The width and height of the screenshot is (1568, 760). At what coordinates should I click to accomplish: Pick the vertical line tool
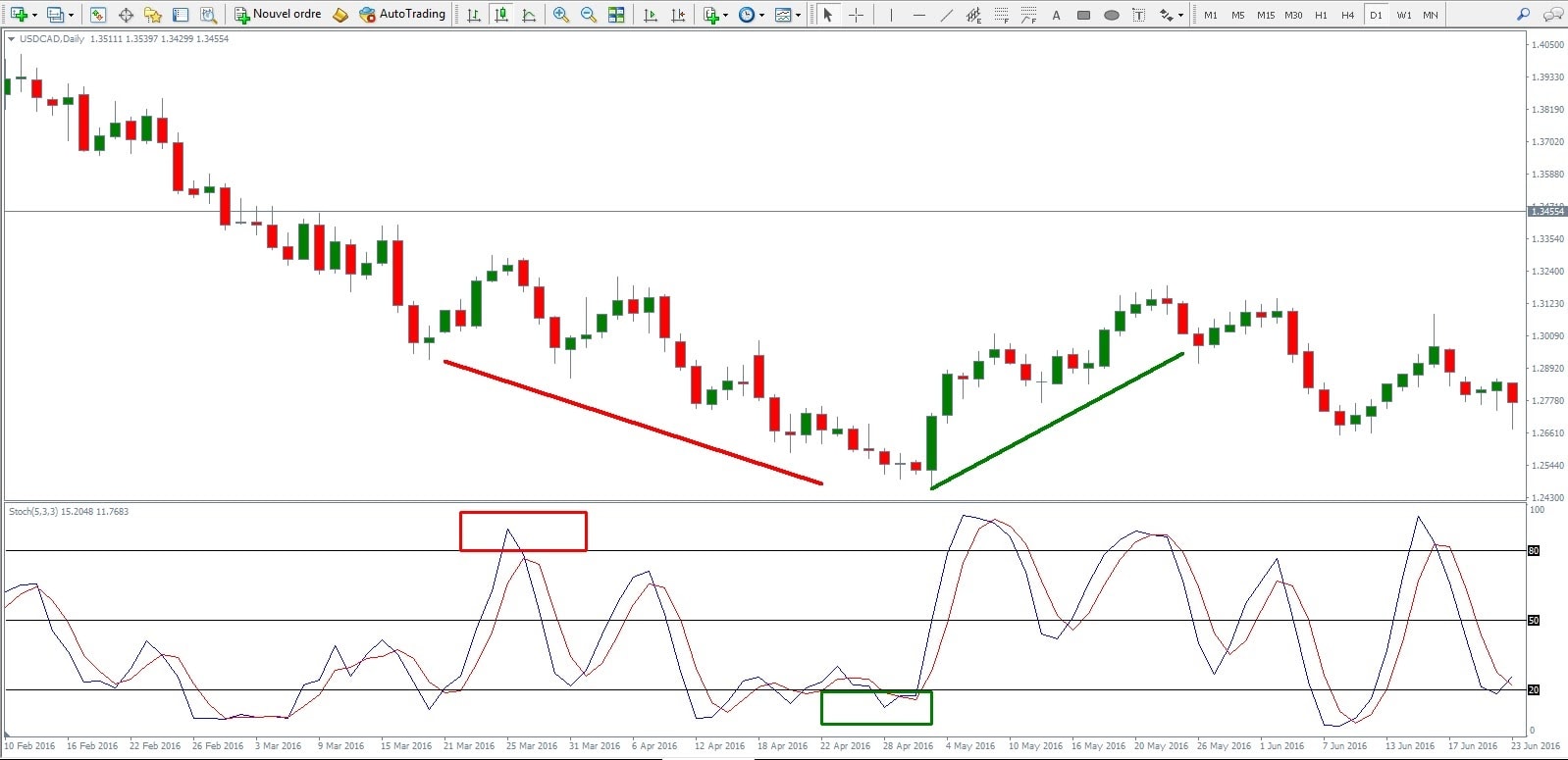point(891,15)
